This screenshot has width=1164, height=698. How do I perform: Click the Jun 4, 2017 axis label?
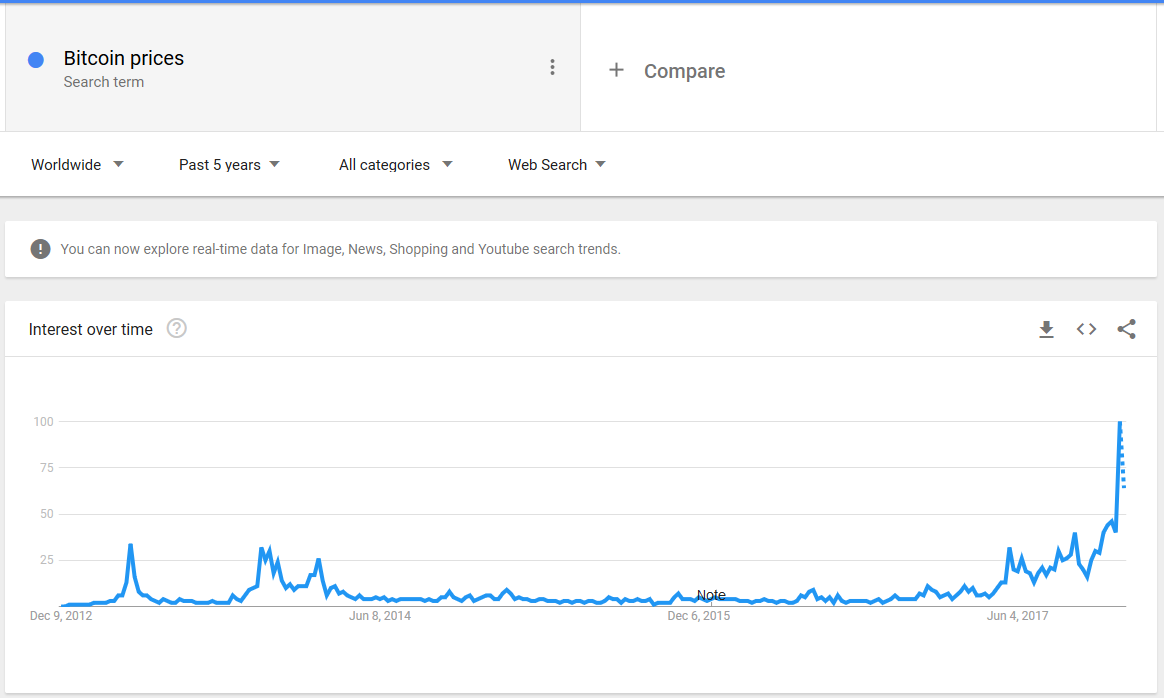(x=1018, y=615)
